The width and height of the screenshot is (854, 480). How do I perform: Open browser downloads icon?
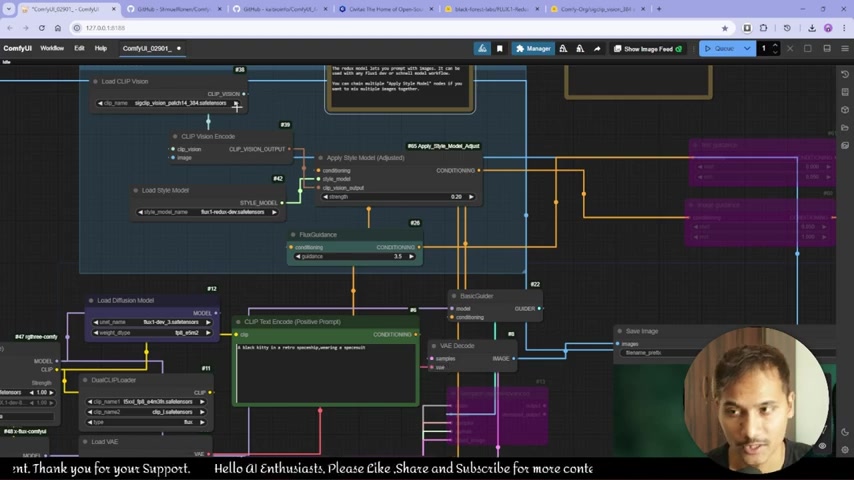pyautogui.click(x=812, y=28)
